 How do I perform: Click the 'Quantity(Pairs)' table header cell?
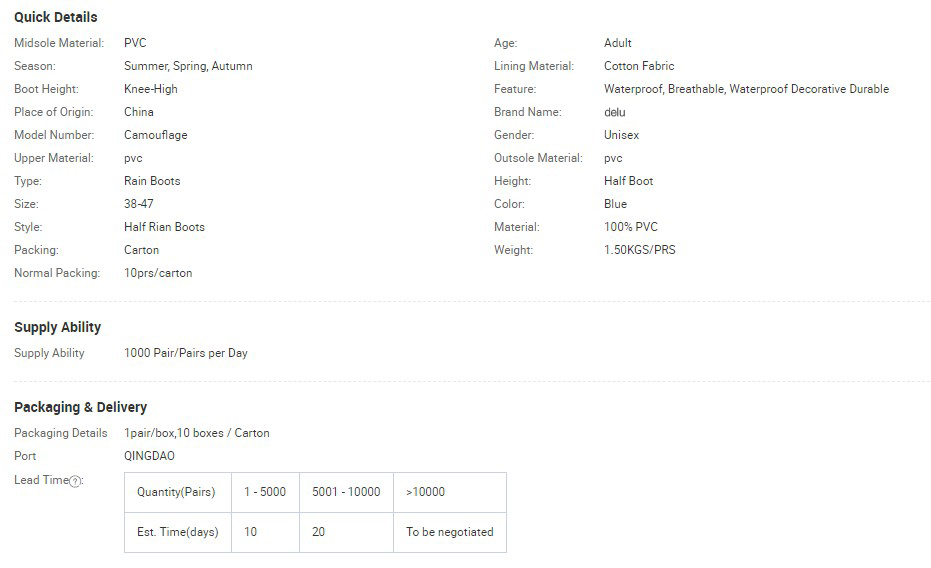[x=176, y=492]
